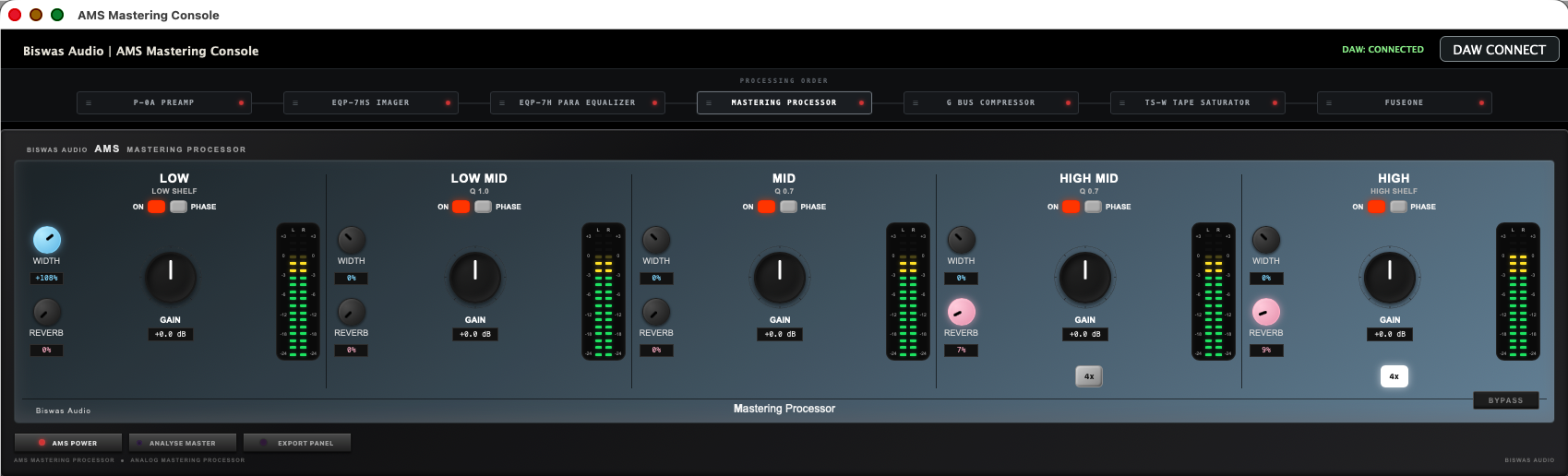Turn off the HIGH MID band ON switch

(x=1071, y=207)
